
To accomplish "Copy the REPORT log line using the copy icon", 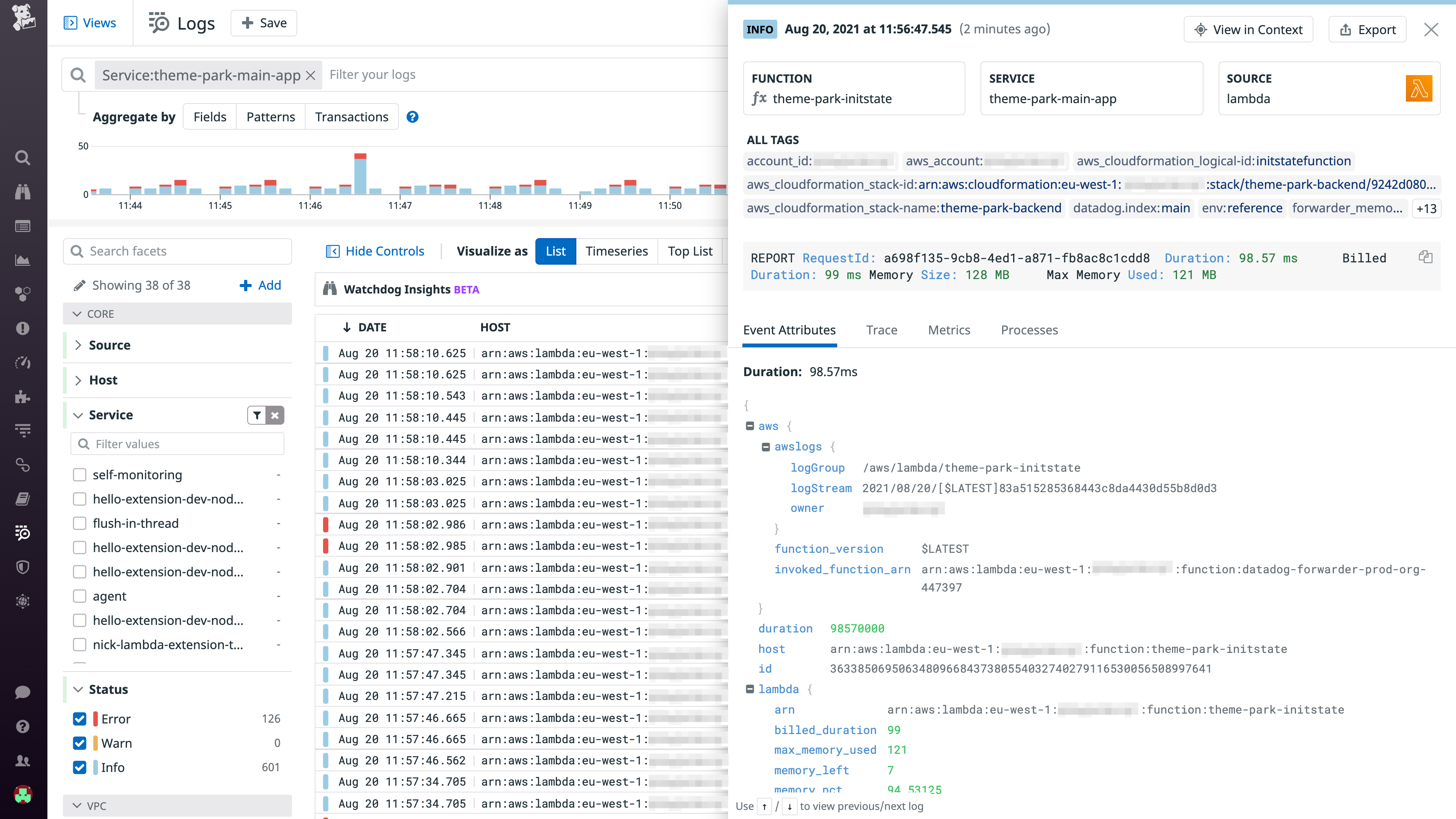I will pos(1425,257).
